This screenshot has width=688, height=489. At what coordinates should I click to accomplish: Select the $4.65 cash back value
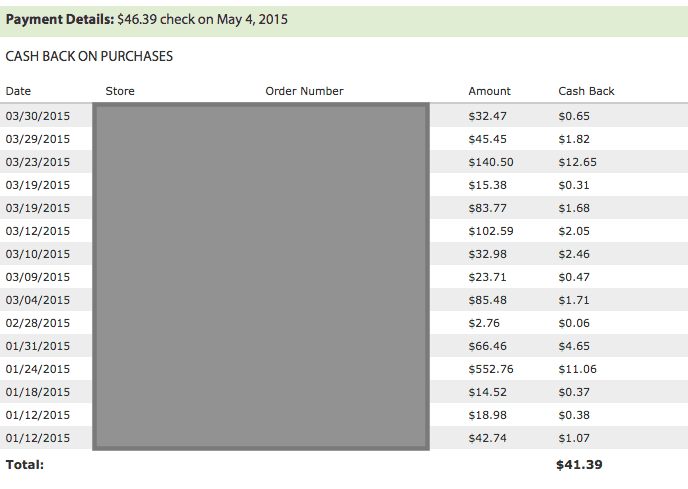click(x=574, y=346)
